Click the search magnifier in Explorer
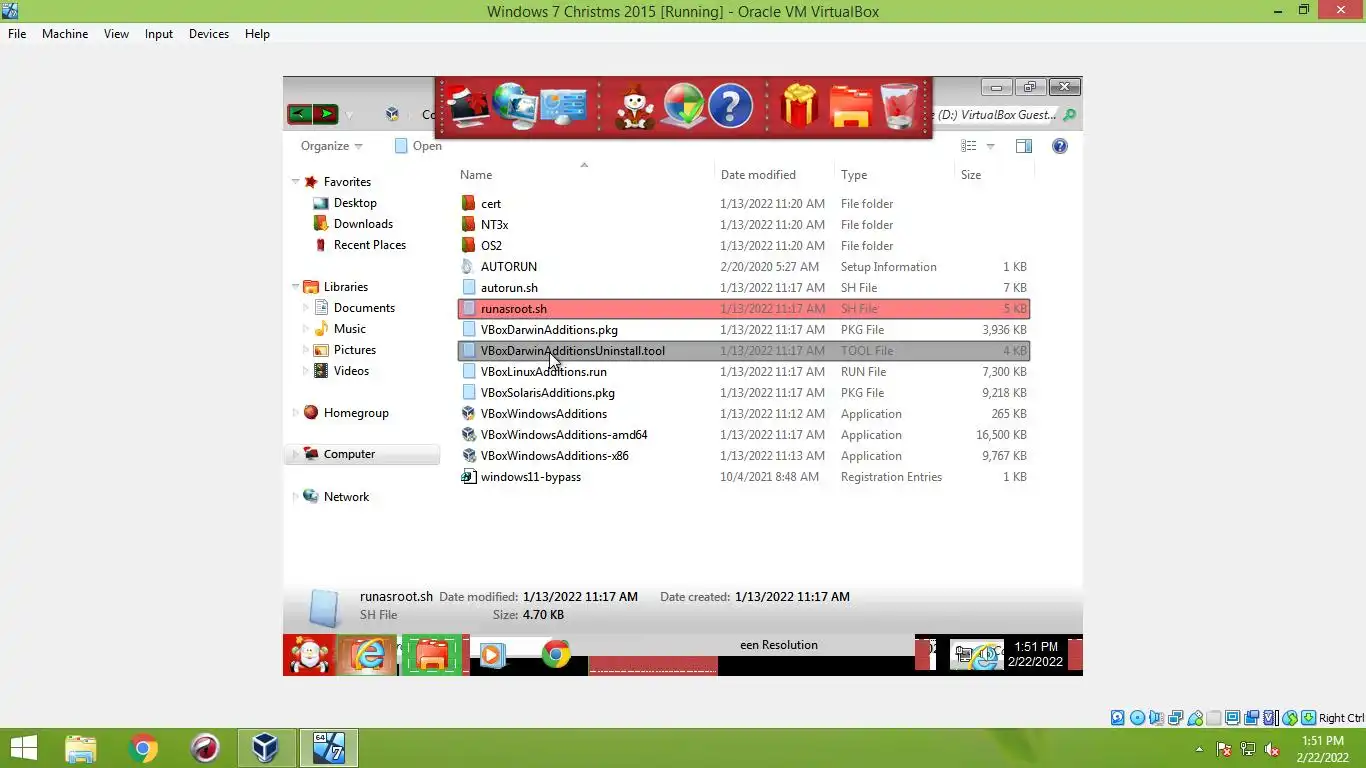The width and height of the screenshot is (1366, 768). pos(1069,115)
